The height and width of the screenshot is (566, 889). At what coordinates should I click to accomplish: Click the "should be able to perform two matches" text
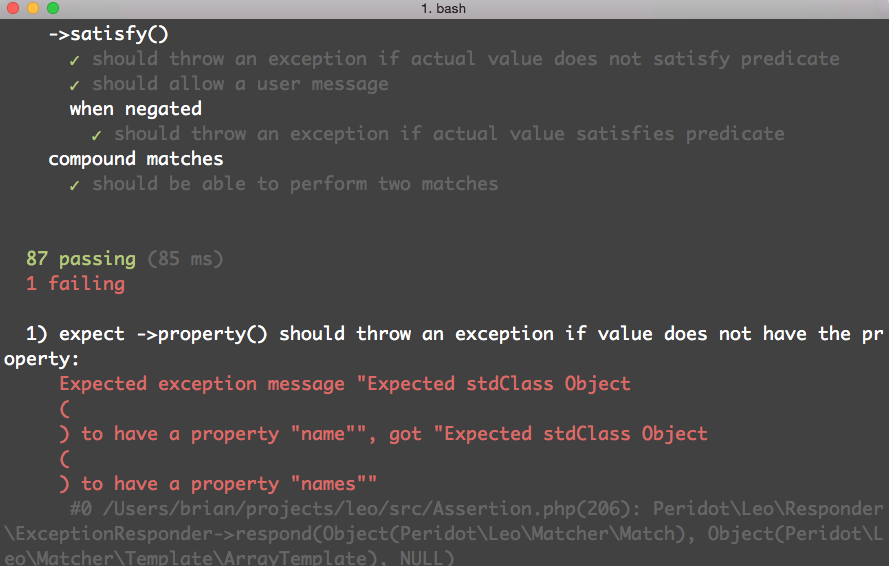pyautogui.click(x=295, y=184)
